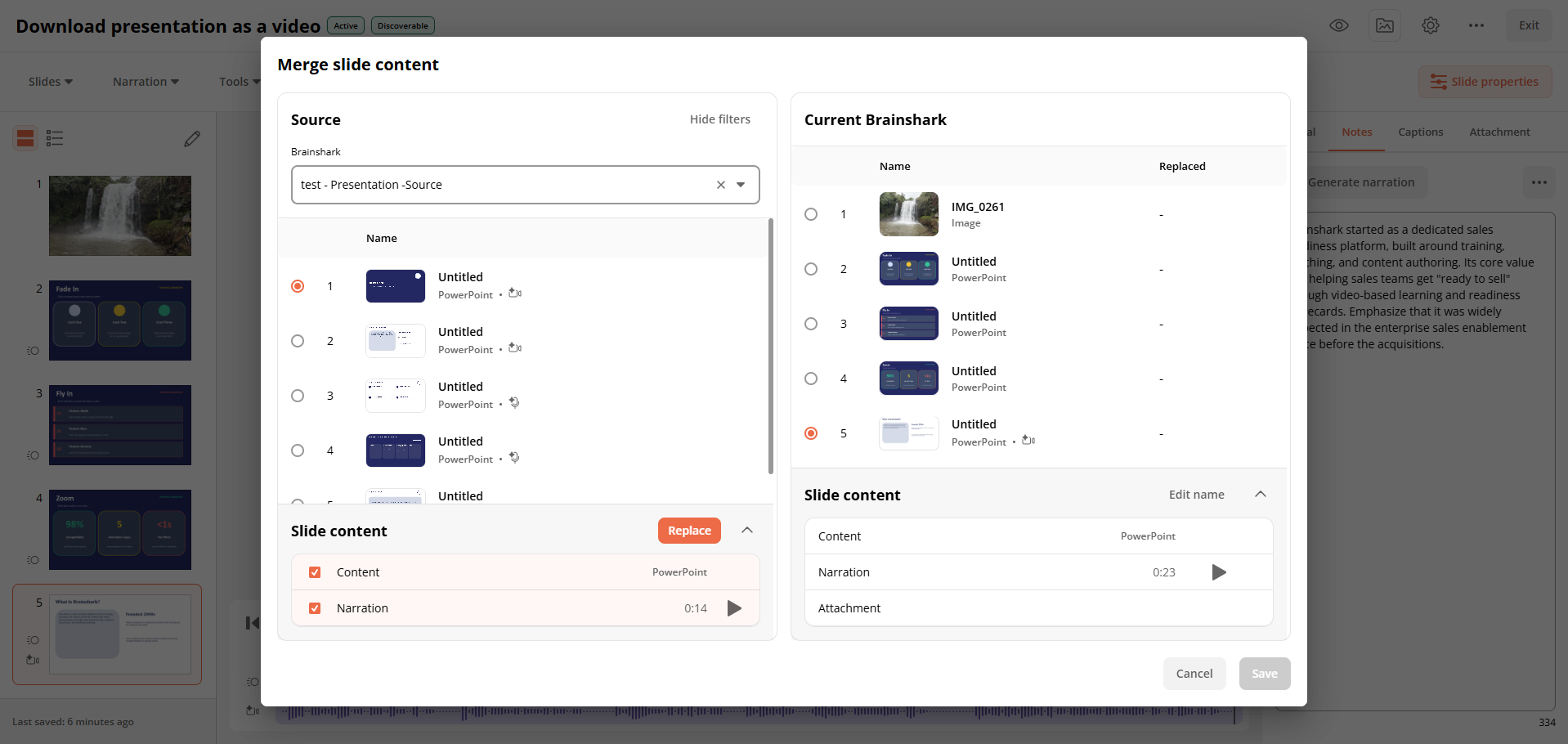Viewport: 1568px width, 744px height.
Task: Open the Slides dropdown menu
Action: (51, 82)
